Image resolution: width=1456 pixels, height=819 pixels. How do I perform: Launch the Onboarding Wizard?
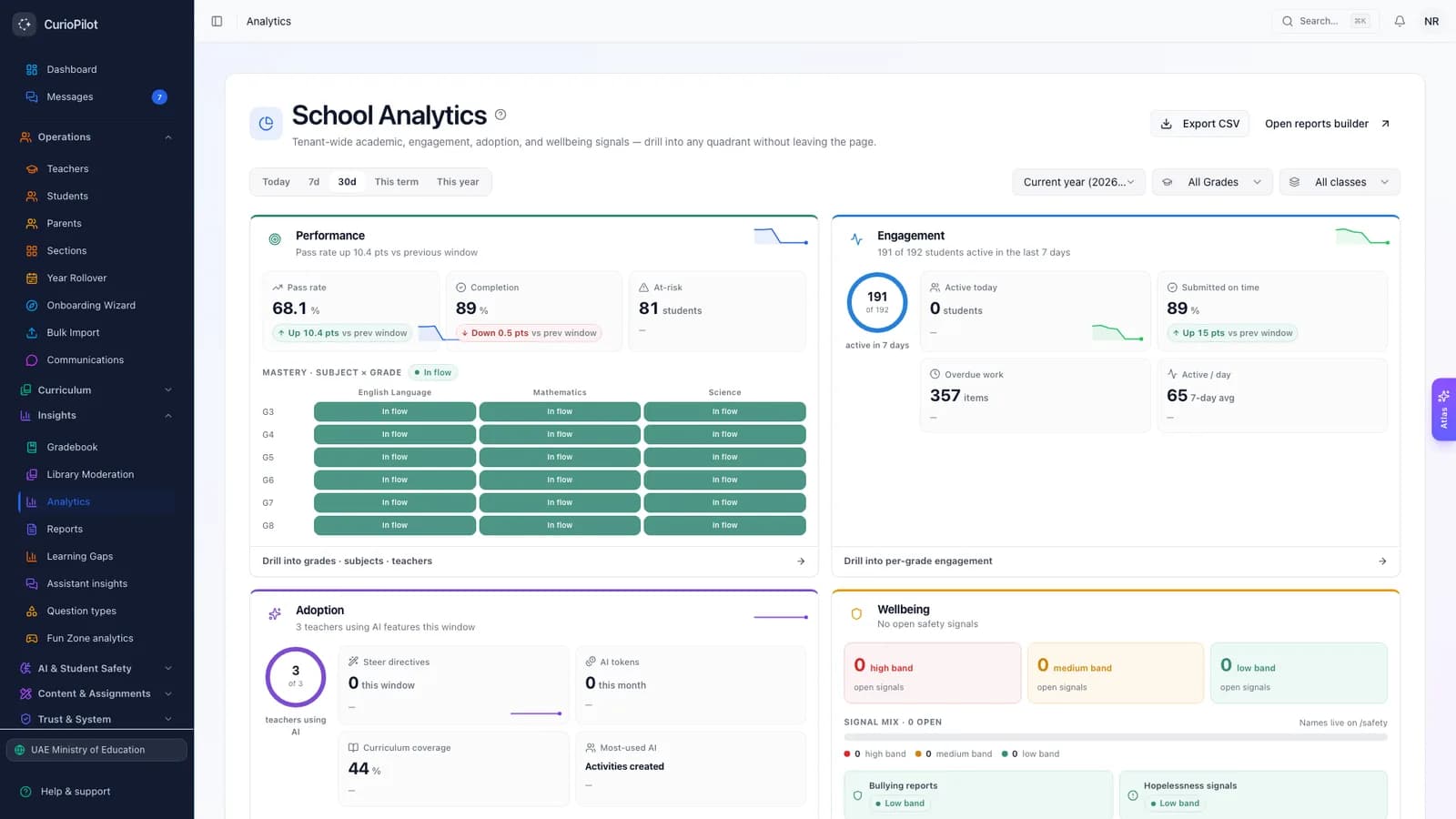[x=96, y=305]
